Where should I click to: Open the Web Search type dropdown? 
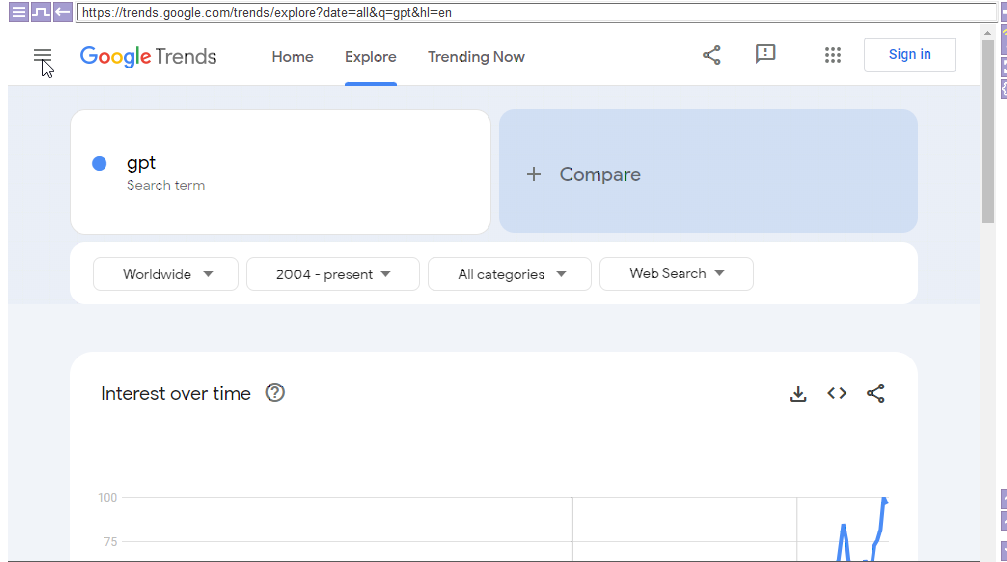676,274
